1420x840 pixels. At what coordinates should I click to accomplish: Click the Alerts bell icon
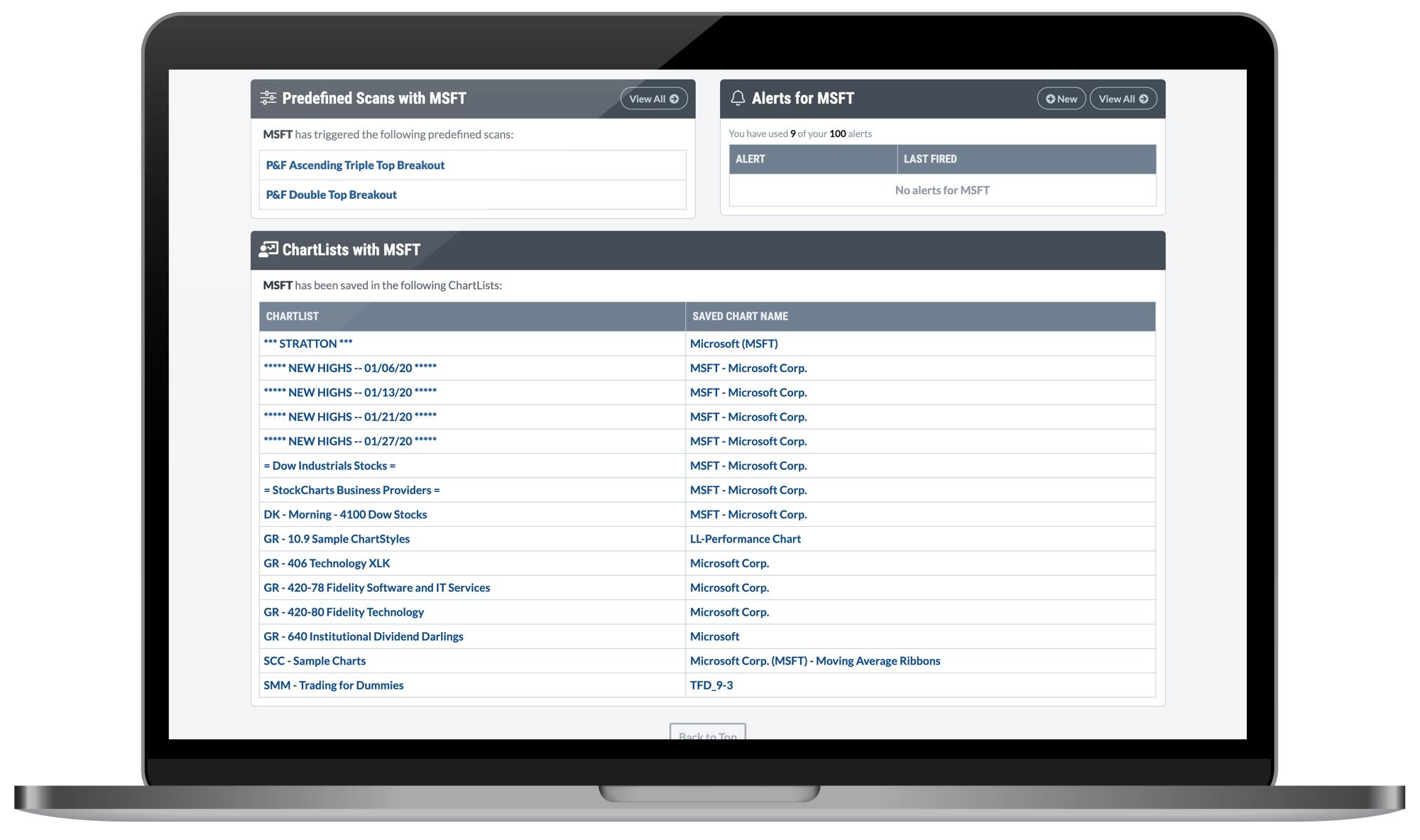click(738, 98)
